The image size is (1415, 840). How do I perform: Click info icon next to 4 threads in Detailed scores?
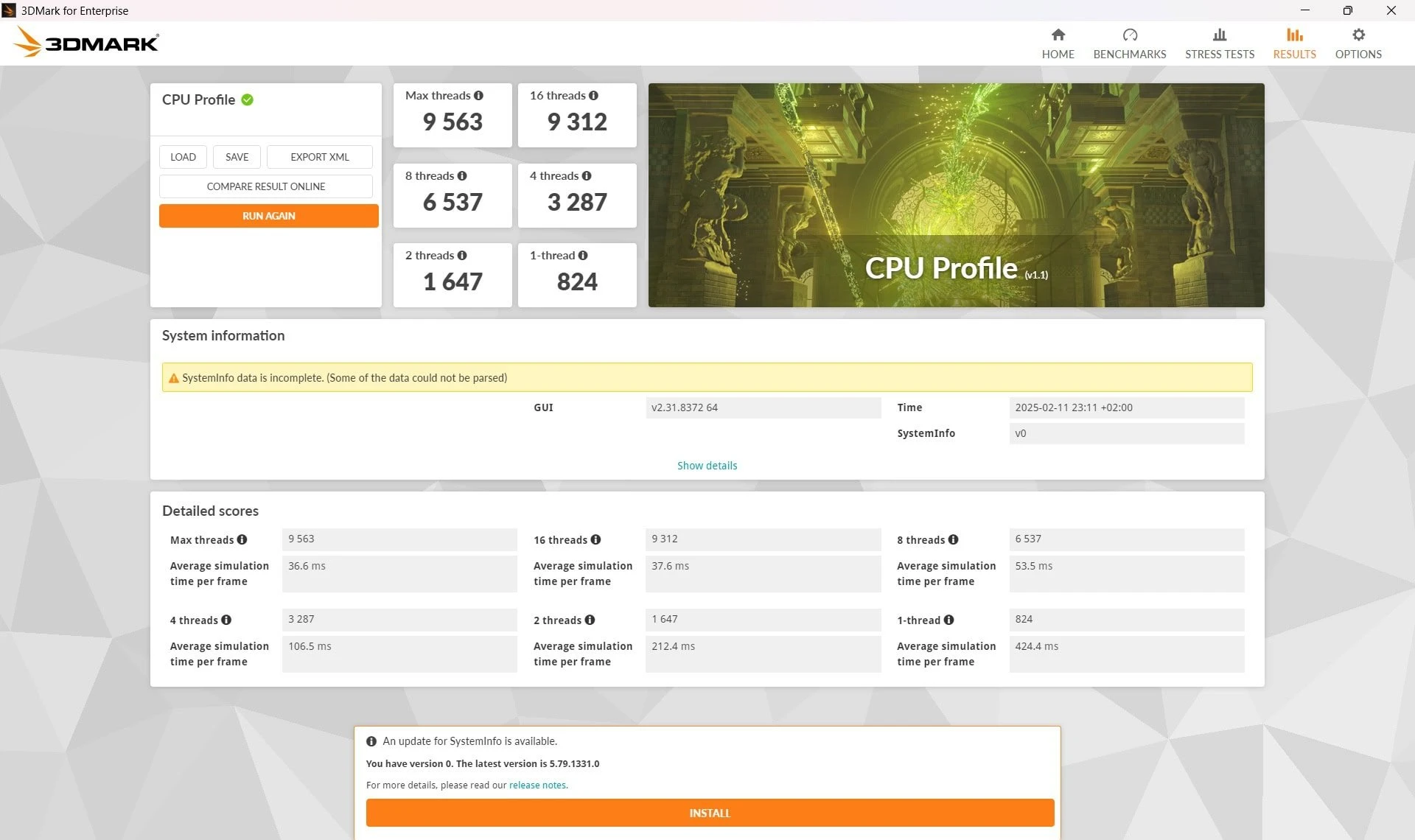[226, 620]
